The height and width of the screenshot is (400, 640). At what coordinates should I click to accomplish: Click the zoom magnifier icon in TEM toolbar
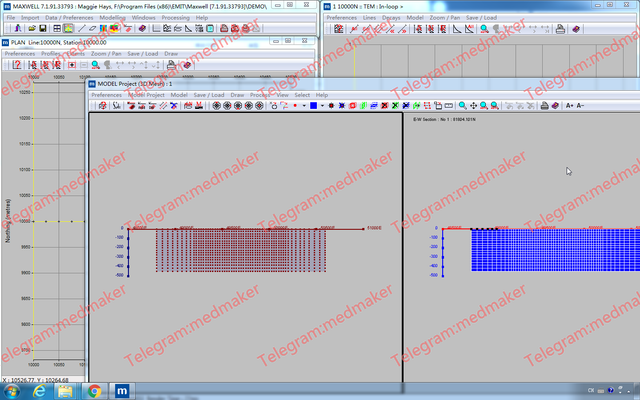click(484, 29)
